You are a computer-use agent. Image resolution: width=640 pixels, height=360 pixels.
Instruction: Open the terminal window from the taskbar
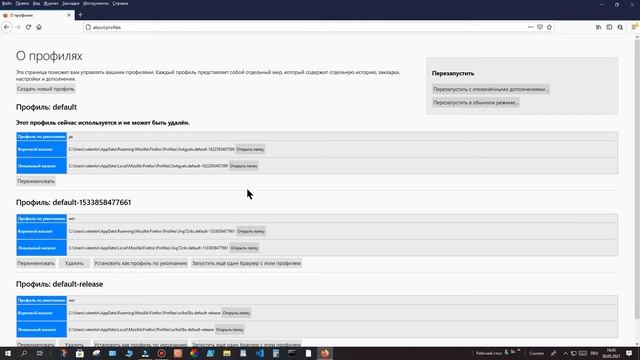point(292,353)
